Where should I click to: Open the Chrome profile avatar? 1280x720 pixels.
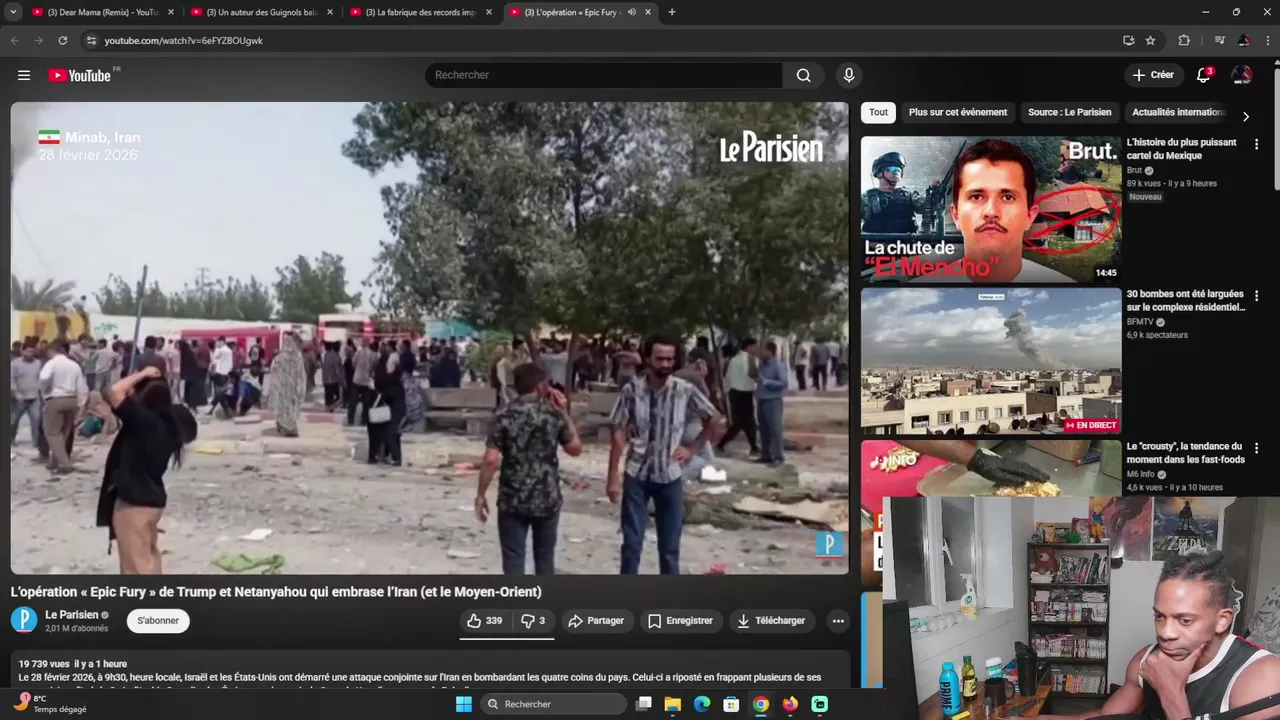pos(1243,41)
